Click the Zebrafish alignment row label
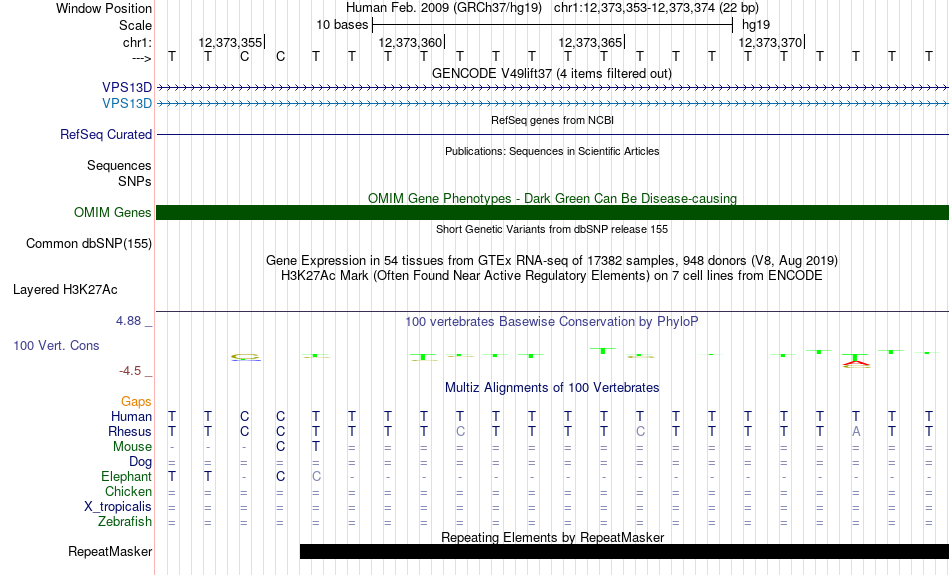This screenshot has height=575, width=950. [x=125, y=522]
